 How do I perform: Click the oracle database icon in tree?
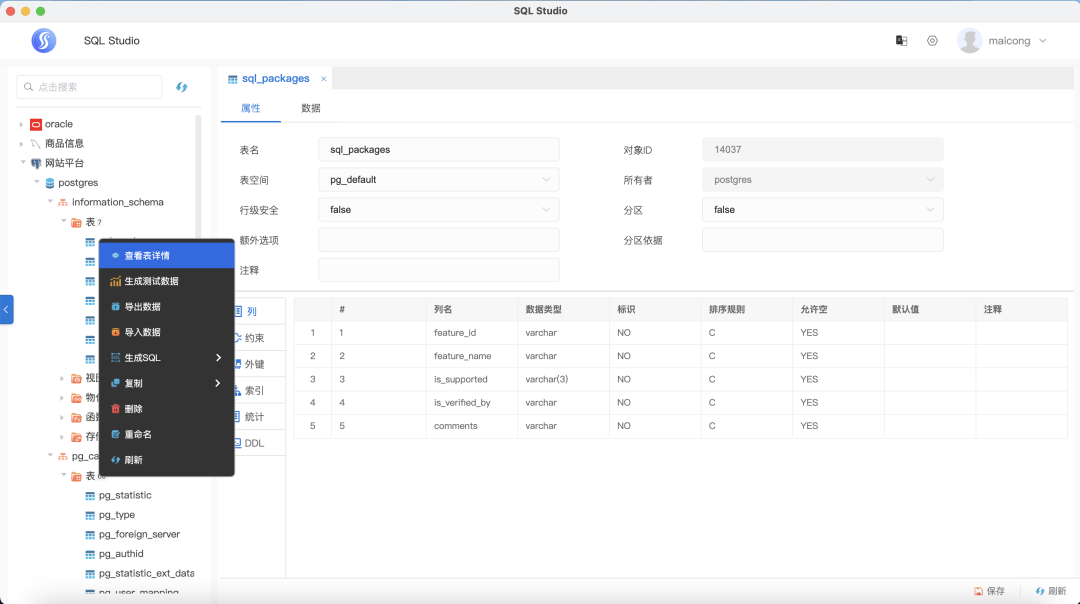[x=36, y=125]
